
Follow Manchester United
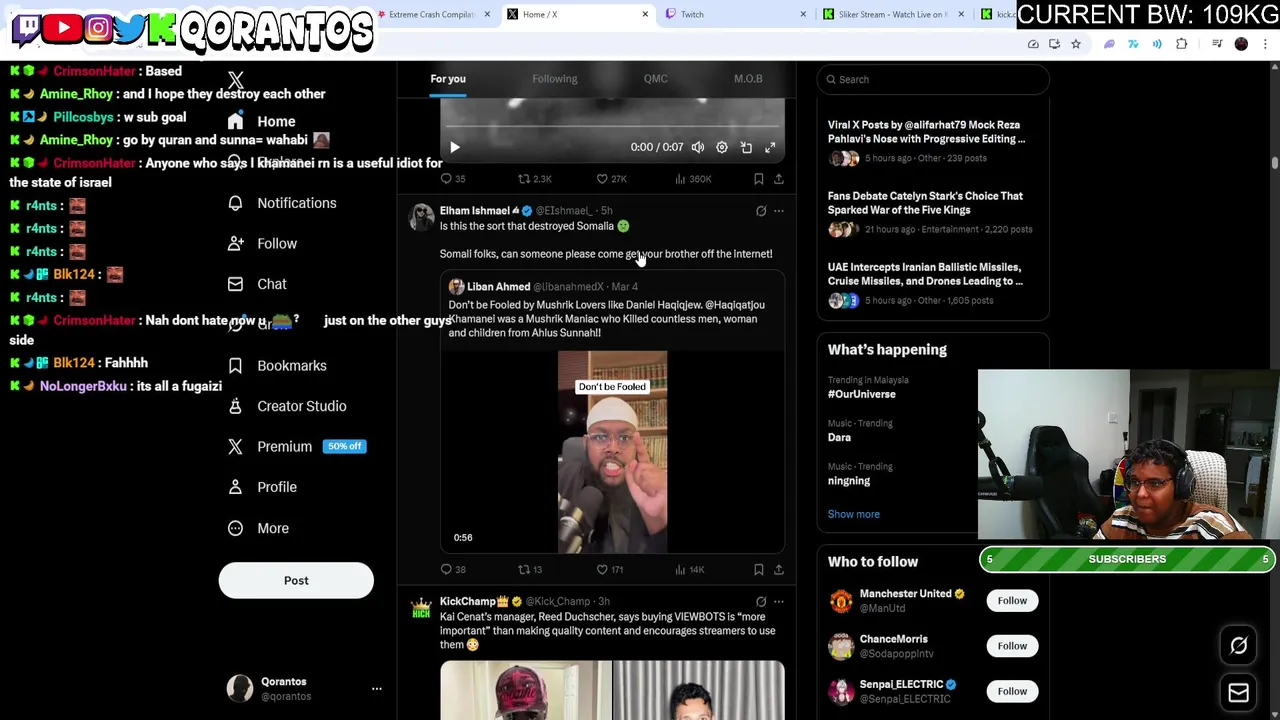pyautogui.click(x=1012, y=601)
